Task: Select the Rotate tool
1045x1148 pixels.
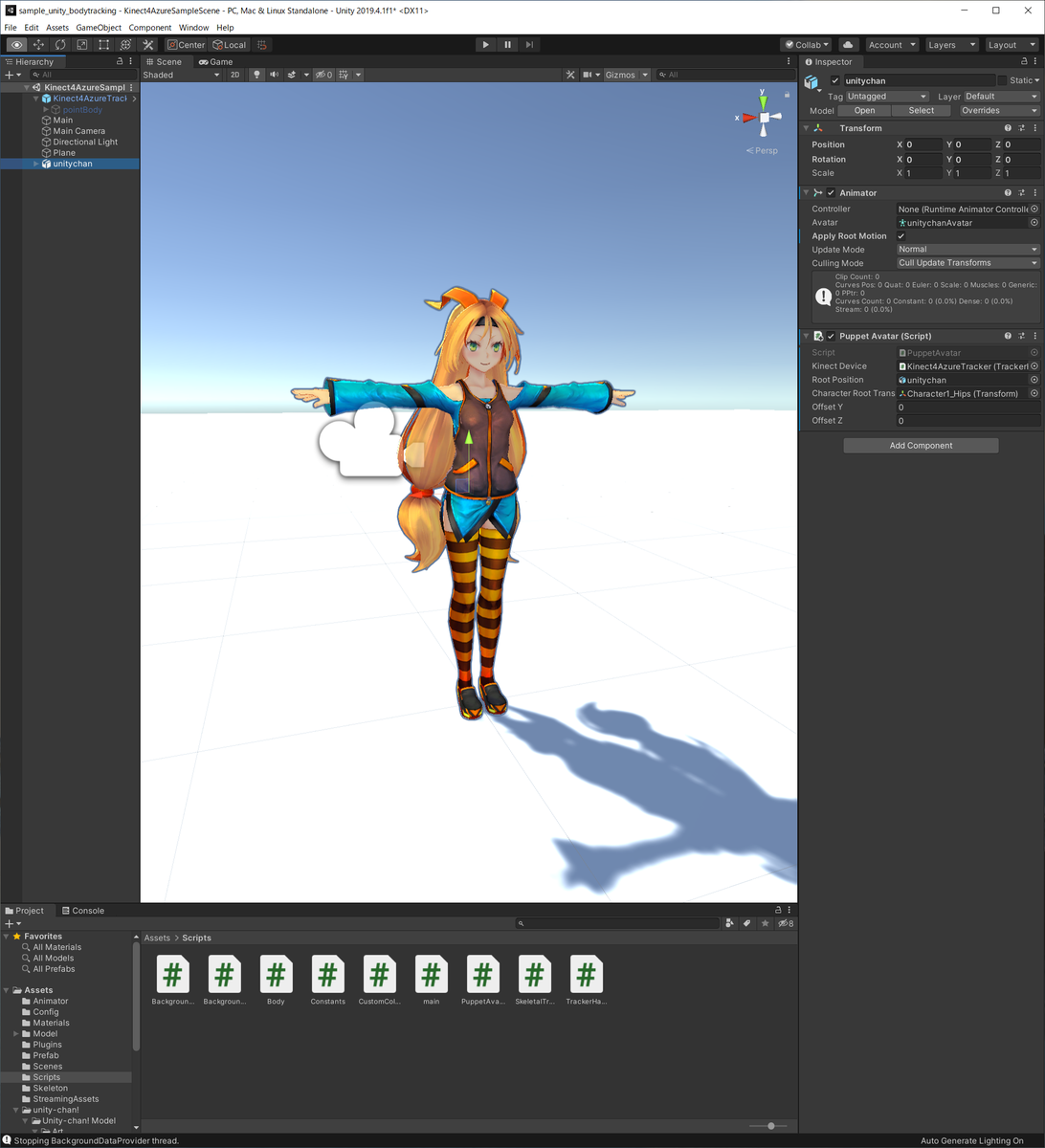Action: [x=60, y=45]
